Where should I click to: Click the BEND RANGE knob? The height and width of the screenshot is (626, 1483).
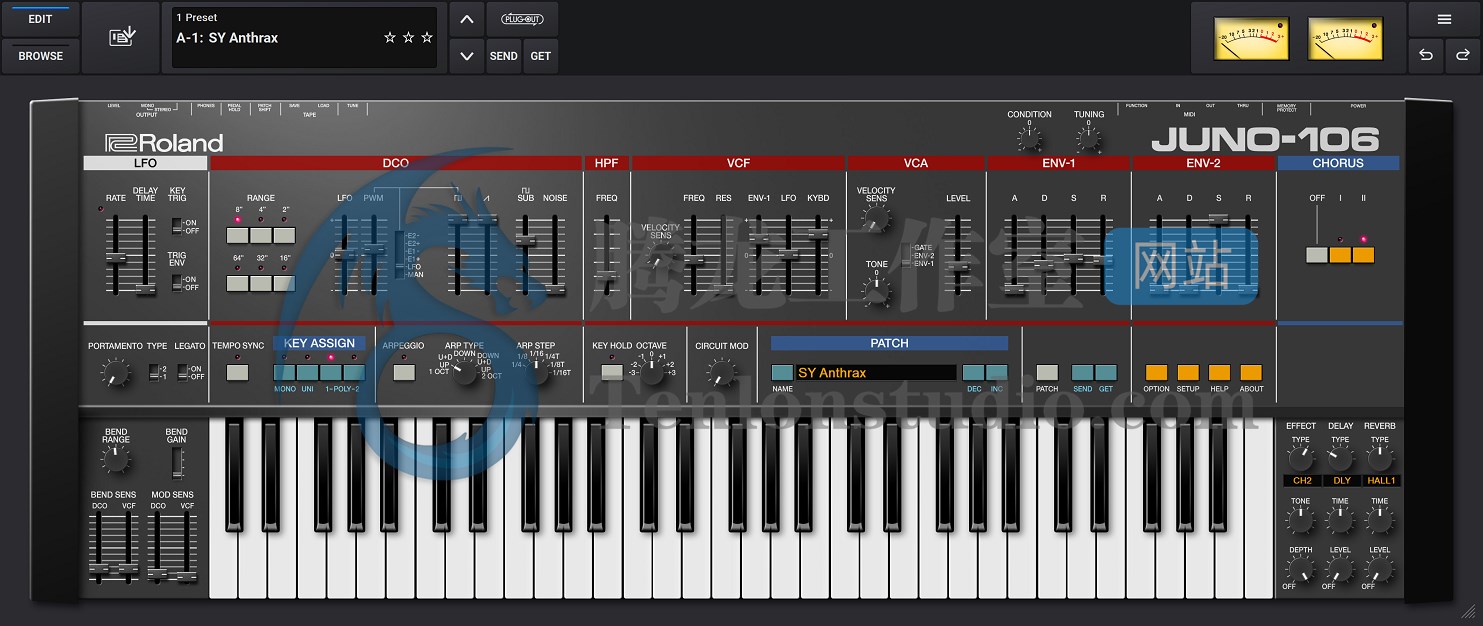115,460
